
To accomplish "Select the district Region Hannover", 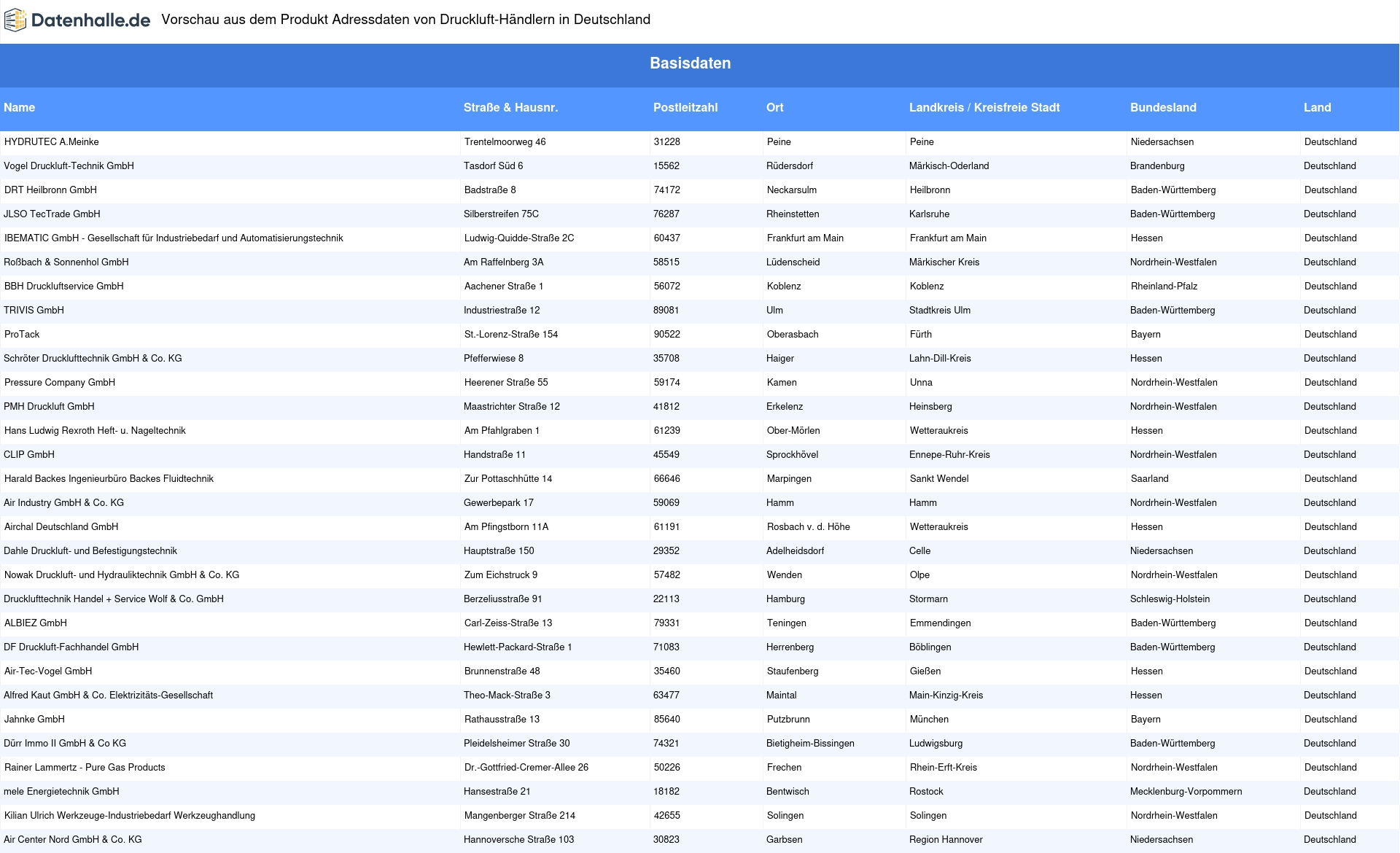I will (x=946, y=840).
